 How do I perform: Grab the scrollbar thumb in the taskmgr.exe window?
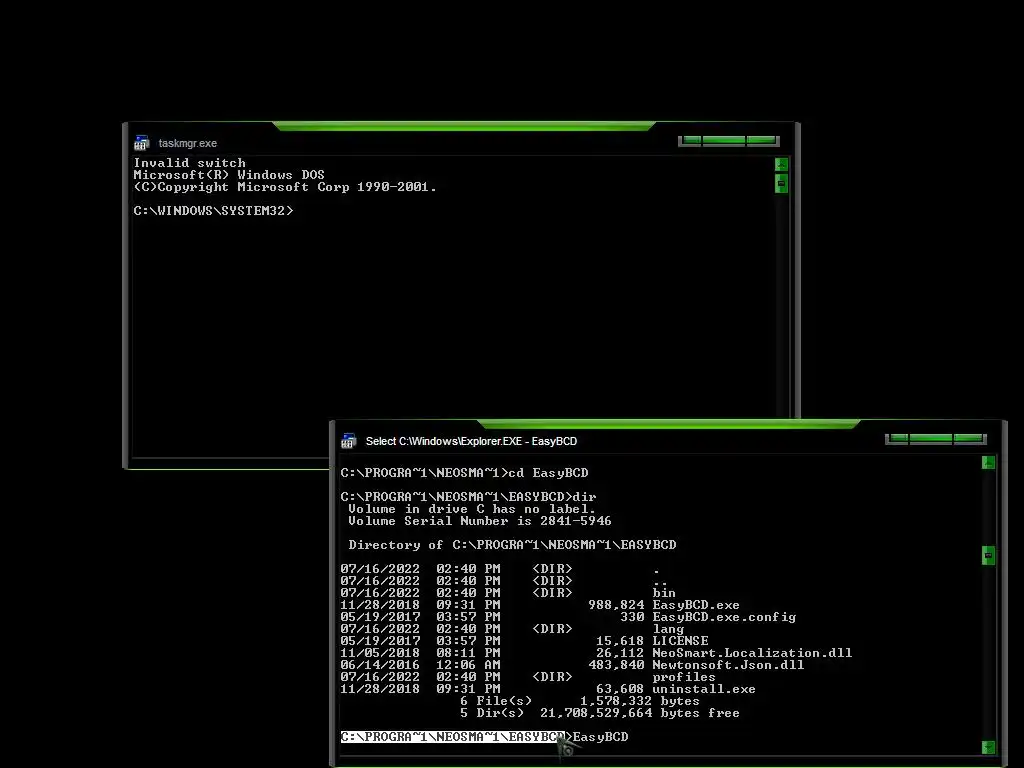point(781,184)
